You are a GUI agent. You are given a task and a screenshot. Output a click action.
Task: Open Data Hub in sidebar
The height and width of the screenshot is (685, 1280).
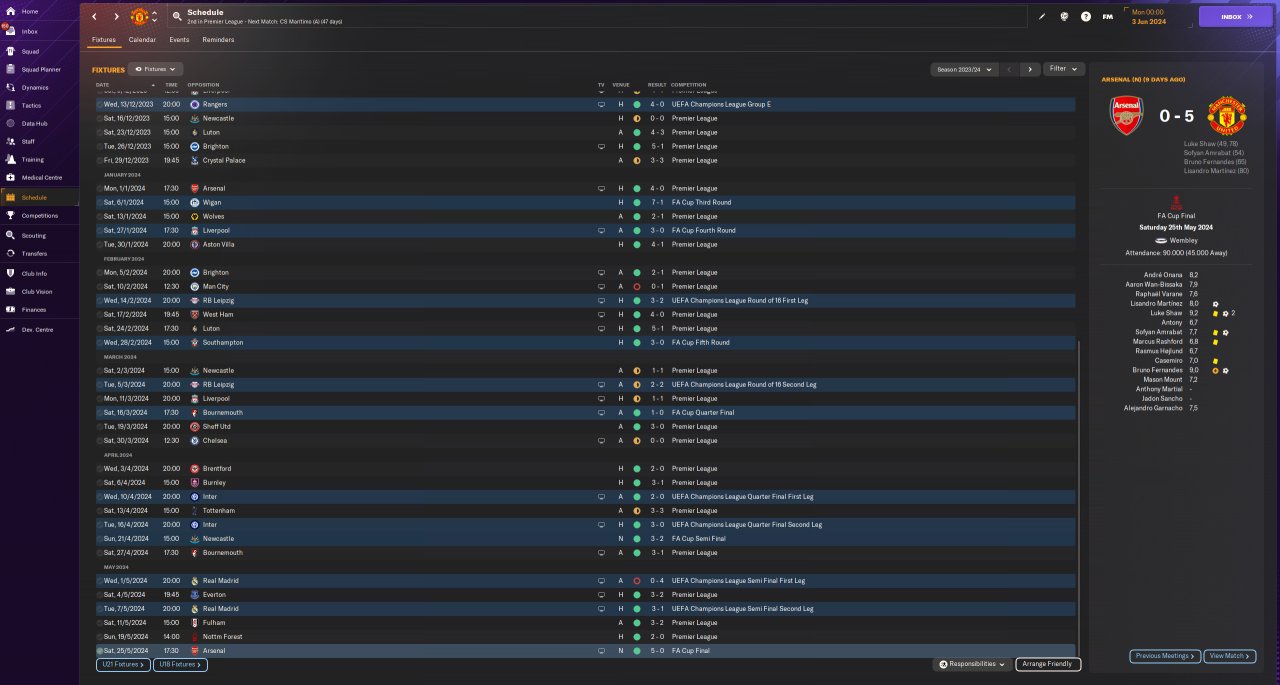37,123
